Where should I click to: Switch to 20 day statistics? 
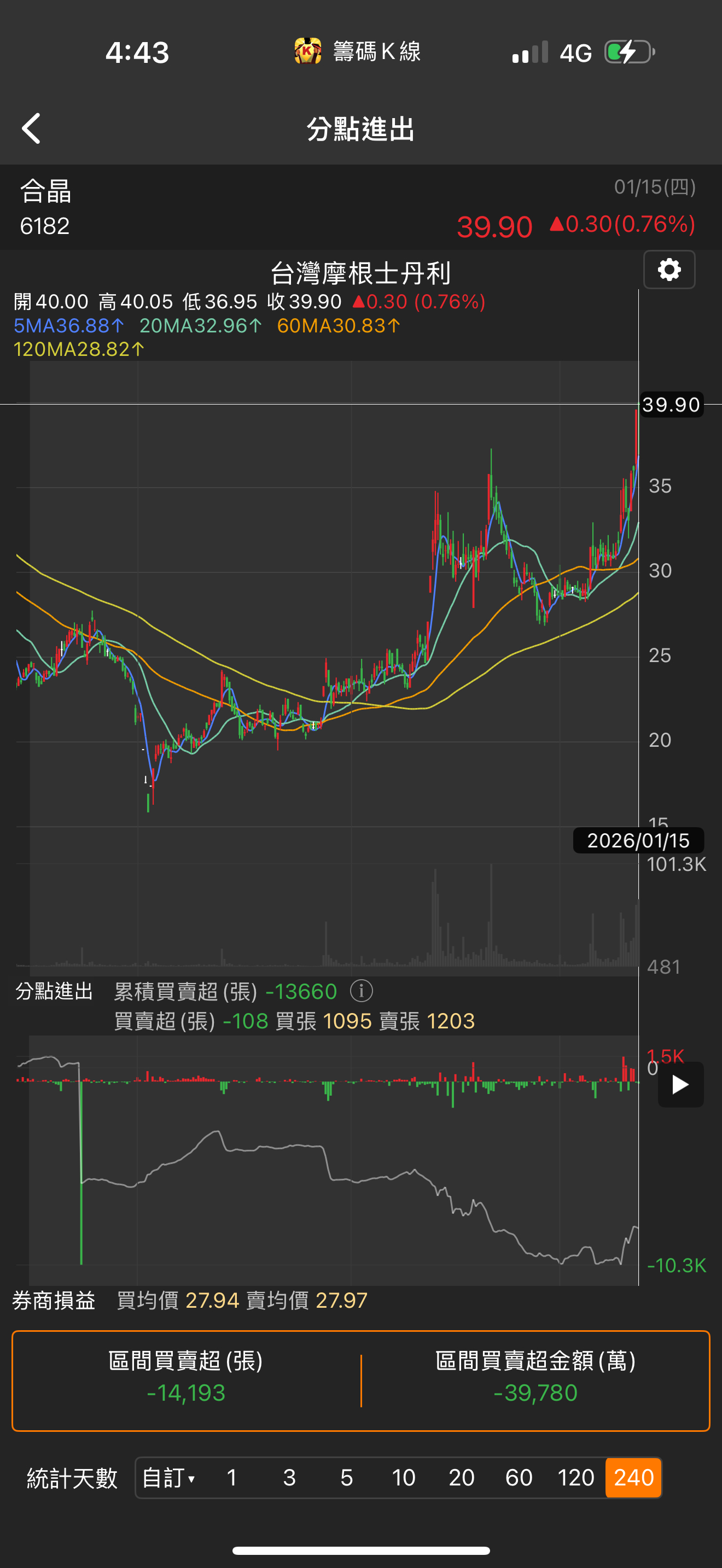pos(461,1477)
